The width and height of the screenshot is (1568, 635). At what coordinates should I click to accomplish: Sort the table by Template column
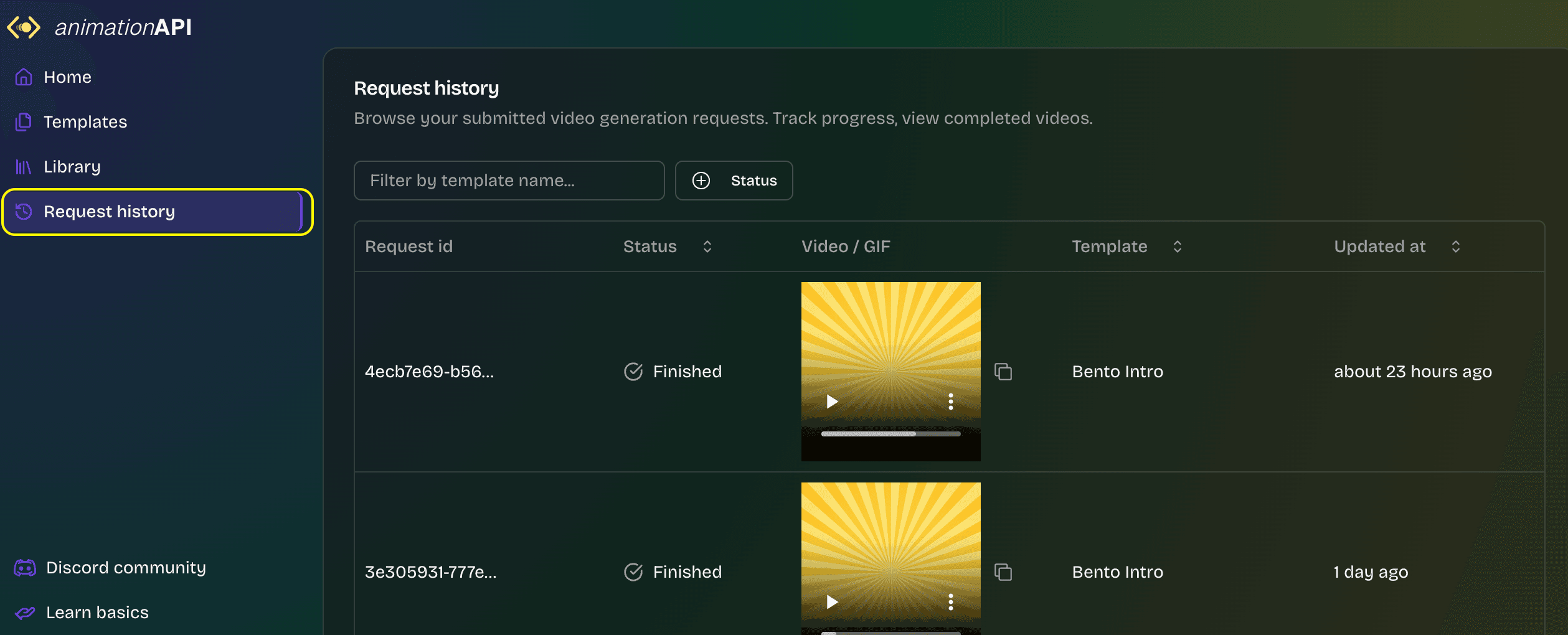1177,247
